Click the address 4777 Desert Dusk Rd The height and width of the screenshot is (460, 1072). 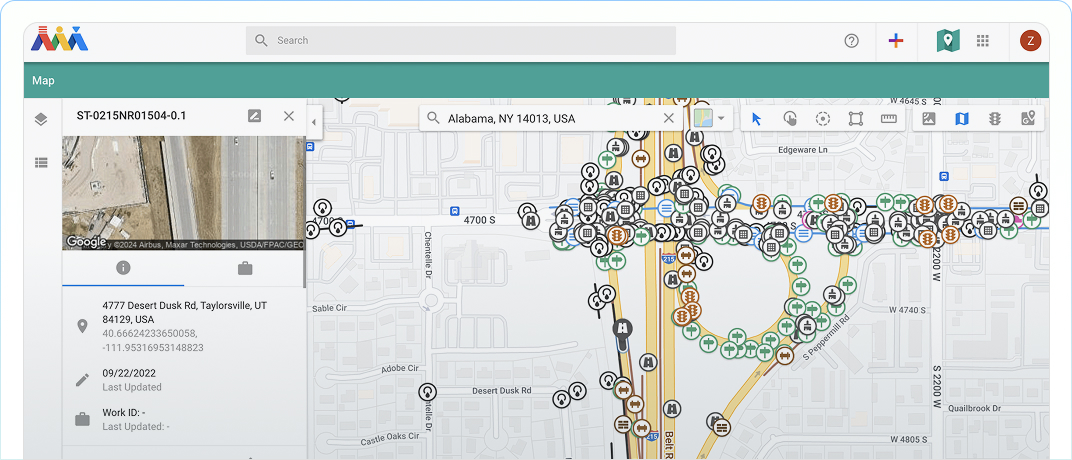(x=185, y=312)
